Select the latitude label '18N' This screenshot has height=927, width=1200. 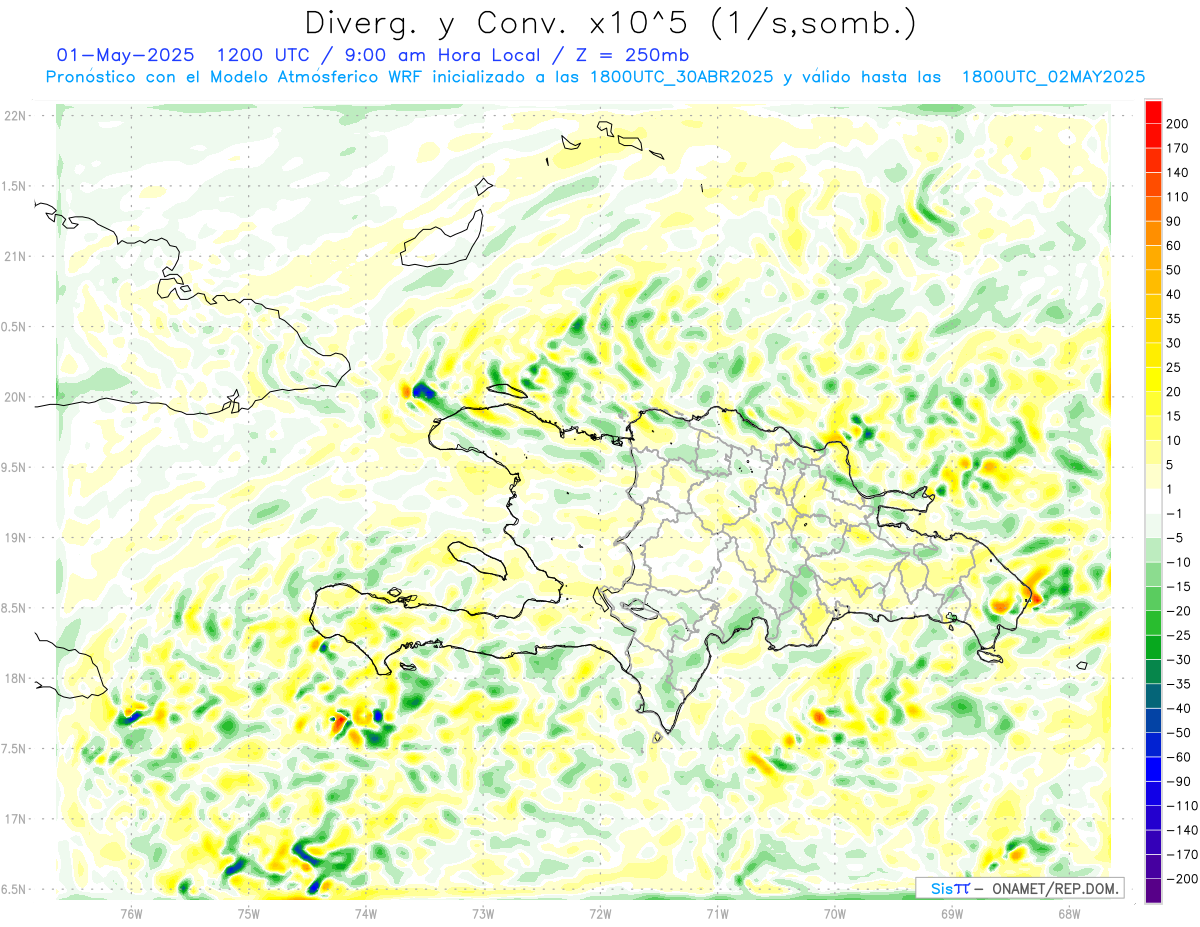(14, 678)
